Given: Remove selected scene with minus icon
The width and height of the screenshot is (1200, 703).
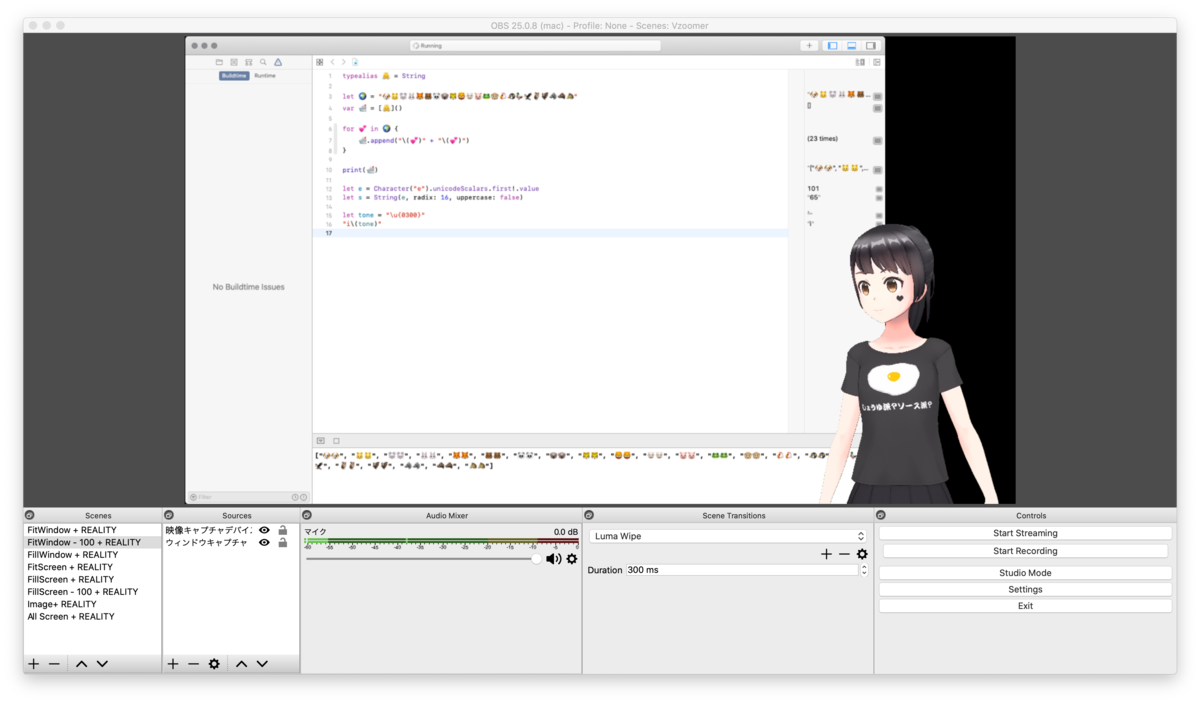Looking at the screenshot, I should click(54, 664).
